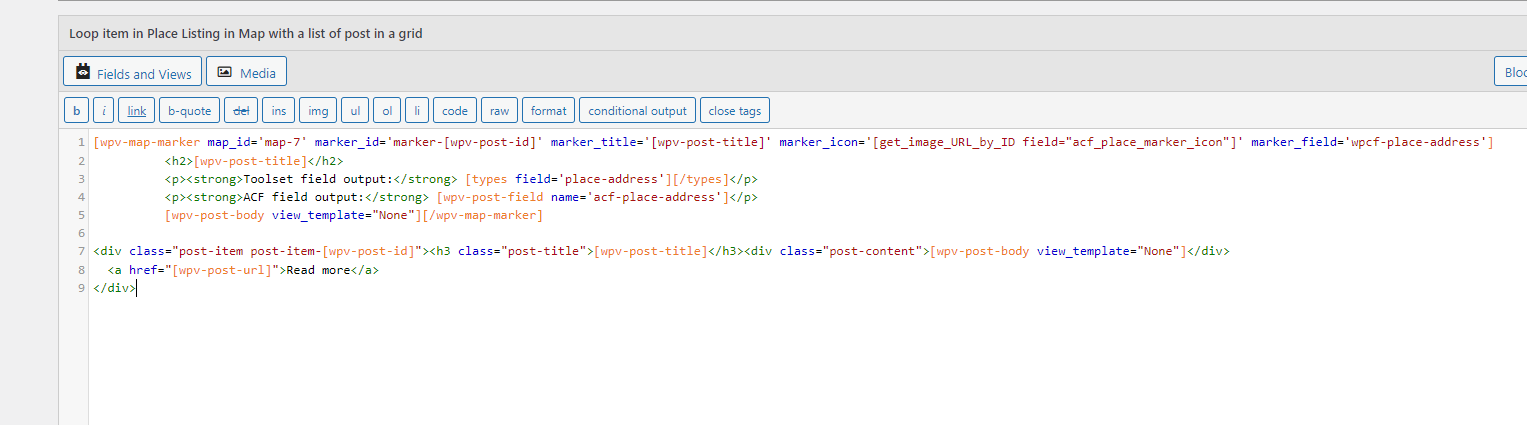Viewport: 1527px width, 425px height.
Task: Place cursor in wpv-map-marker shortcode on line 1
Action: [146, 143]
